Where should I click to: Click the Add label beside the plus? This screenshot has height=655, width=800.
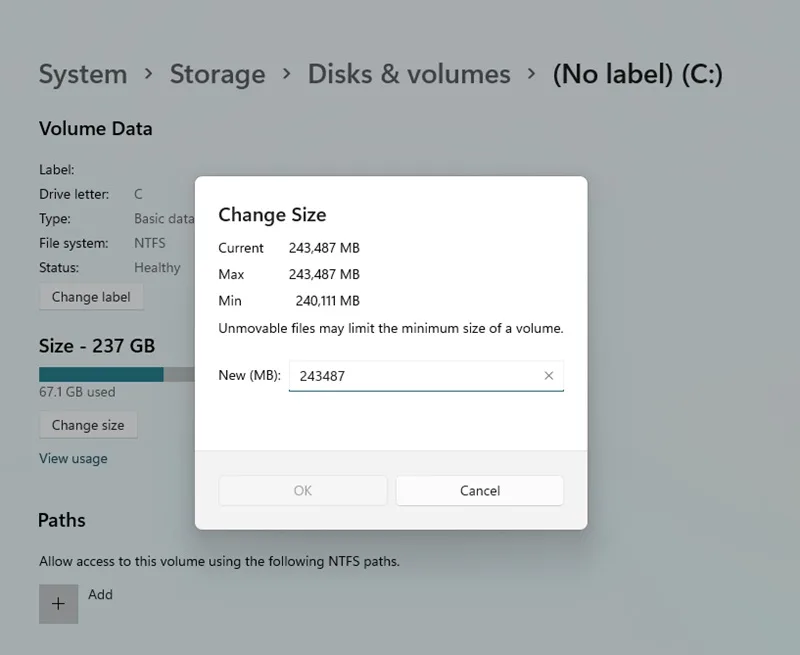pyautogui.click(x=101, y=594)
